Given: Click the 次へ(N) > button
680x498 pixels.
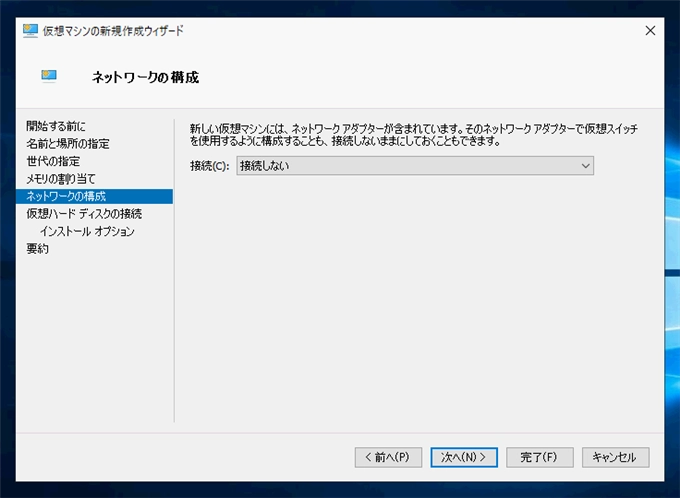Looking at the screenshot, I should pyautogui.click(x=464, y=457).
